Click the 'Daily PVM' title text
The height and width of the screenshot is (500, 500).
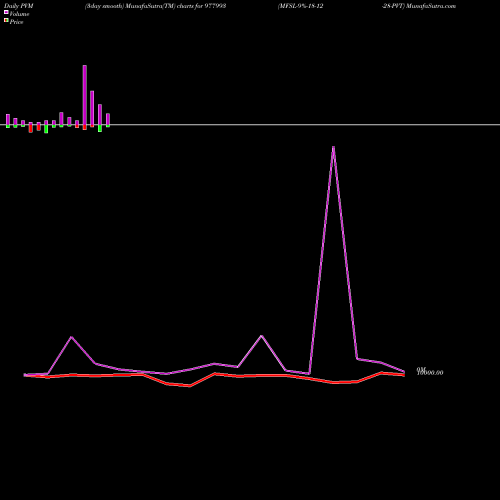tap(19, 6)
